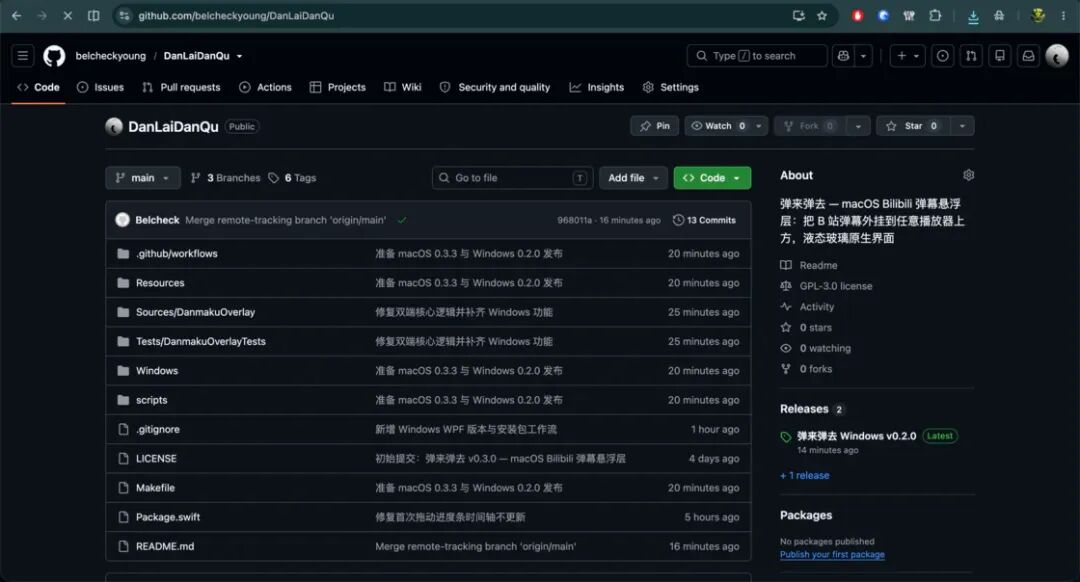
Task: Expand the Copilot dropdown arrow in the header
Action: [863, 56]
